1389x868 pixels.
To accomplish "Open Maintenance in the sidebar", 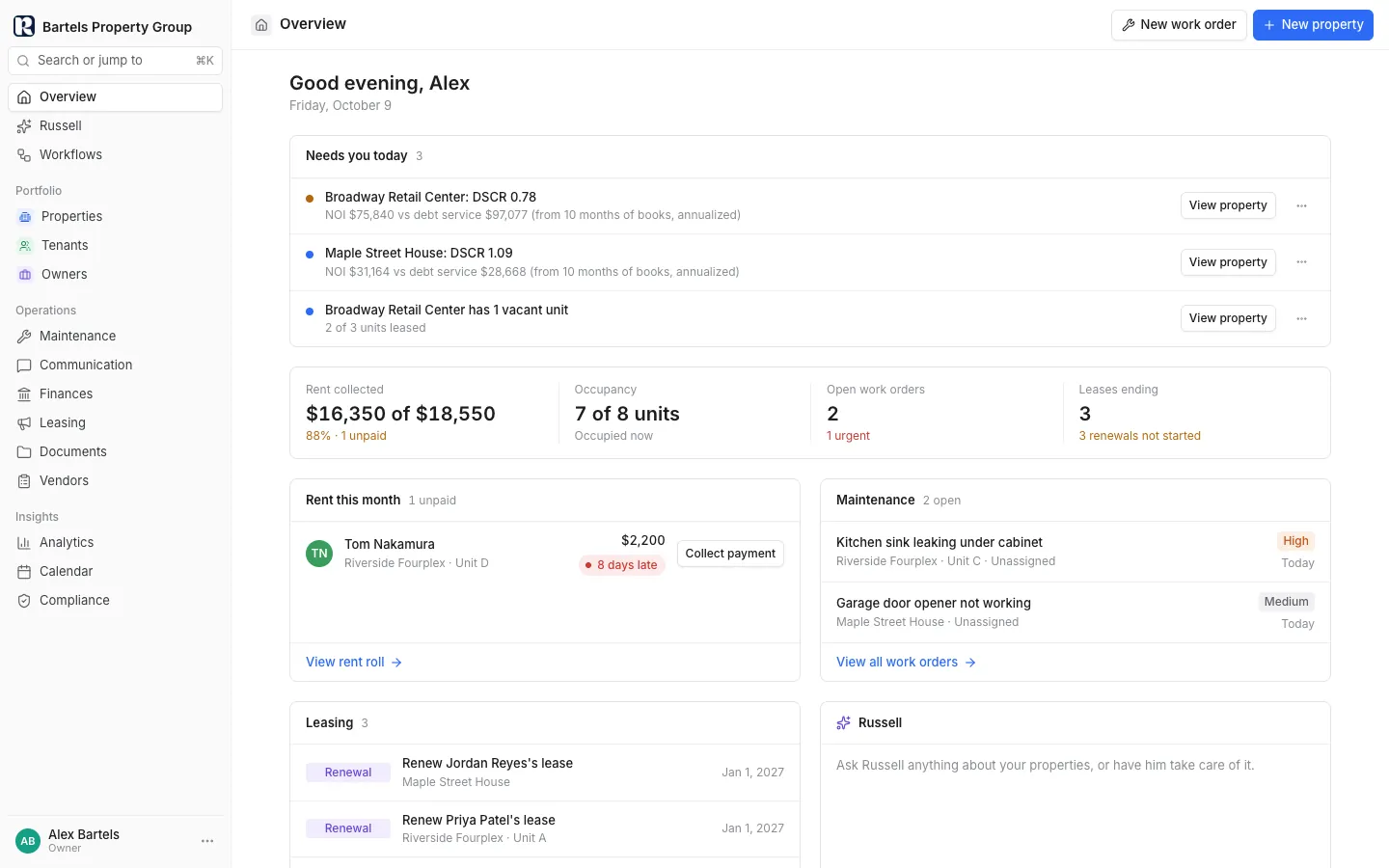I will pyautogui.click(x=116, y=337).
